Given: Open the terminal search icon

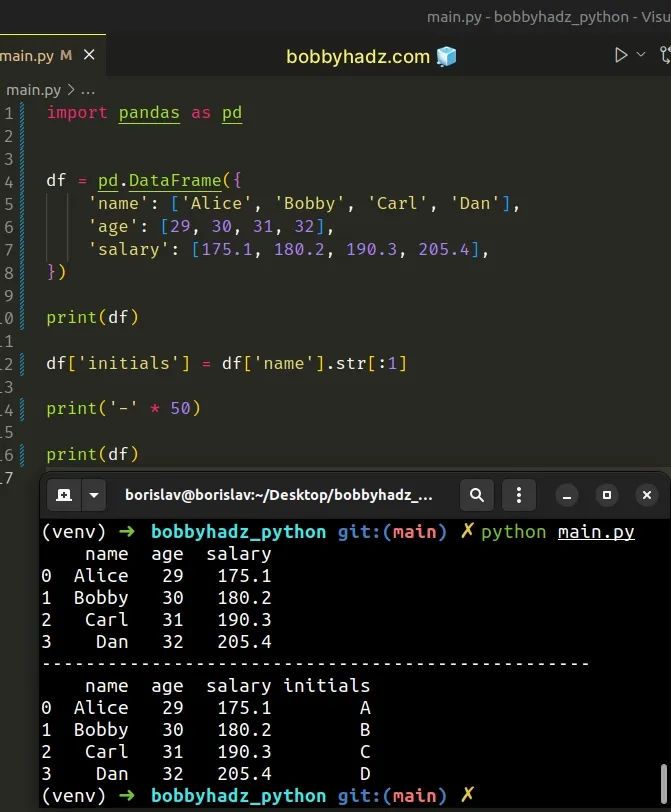Looking at the screenshot, I should [x=477, y=494].
